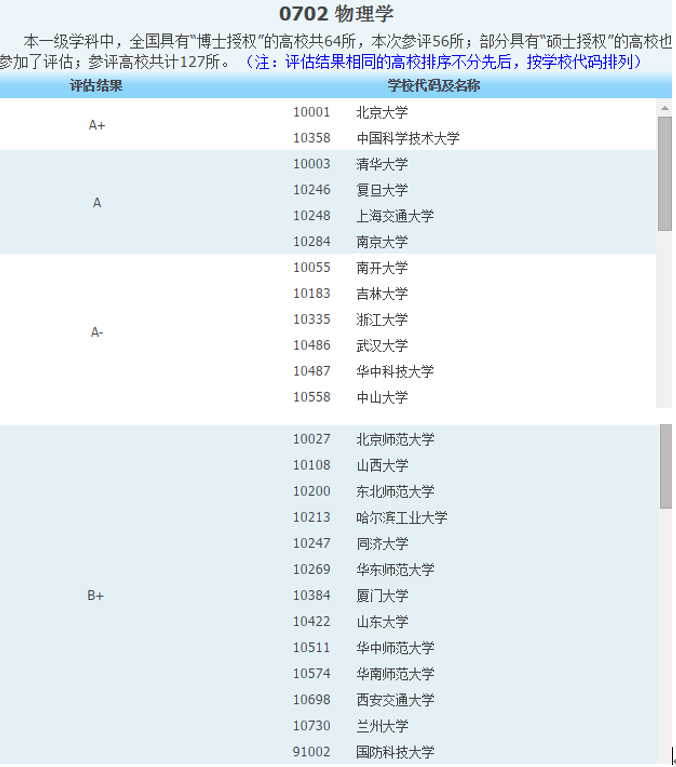The image size is (676, 767).
Task: Click school code 10200
Action: 312,491
